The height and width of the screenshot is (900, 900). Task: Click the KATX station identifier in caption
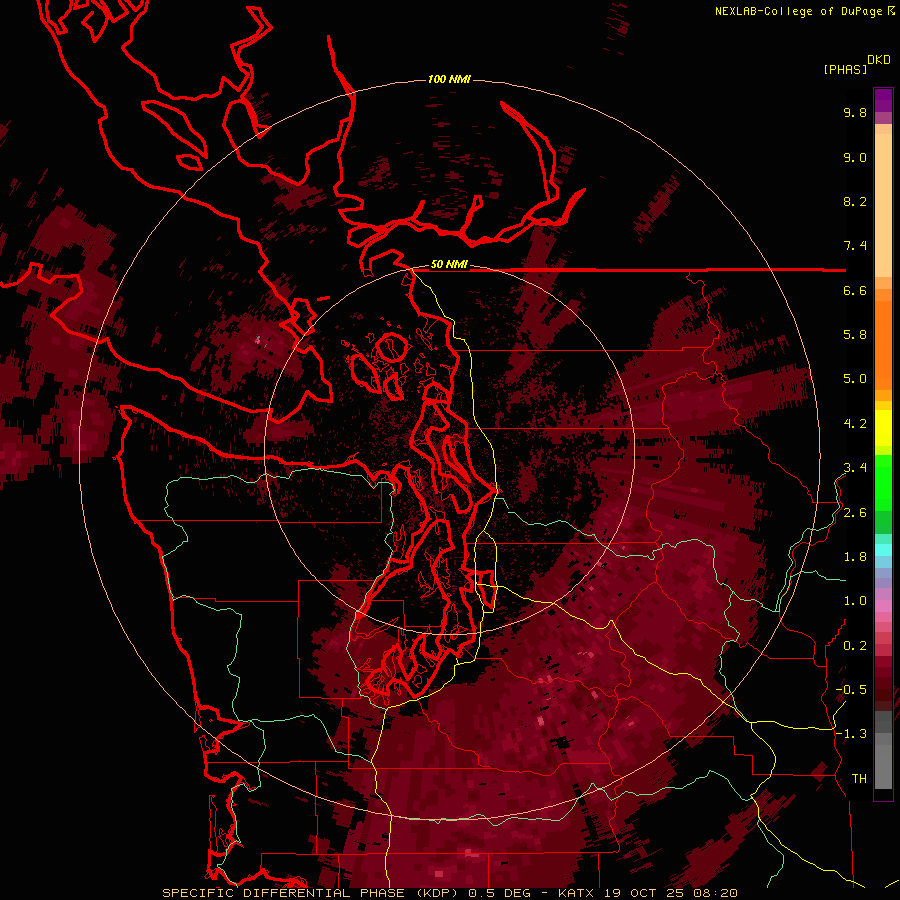[x=577, y=893]
